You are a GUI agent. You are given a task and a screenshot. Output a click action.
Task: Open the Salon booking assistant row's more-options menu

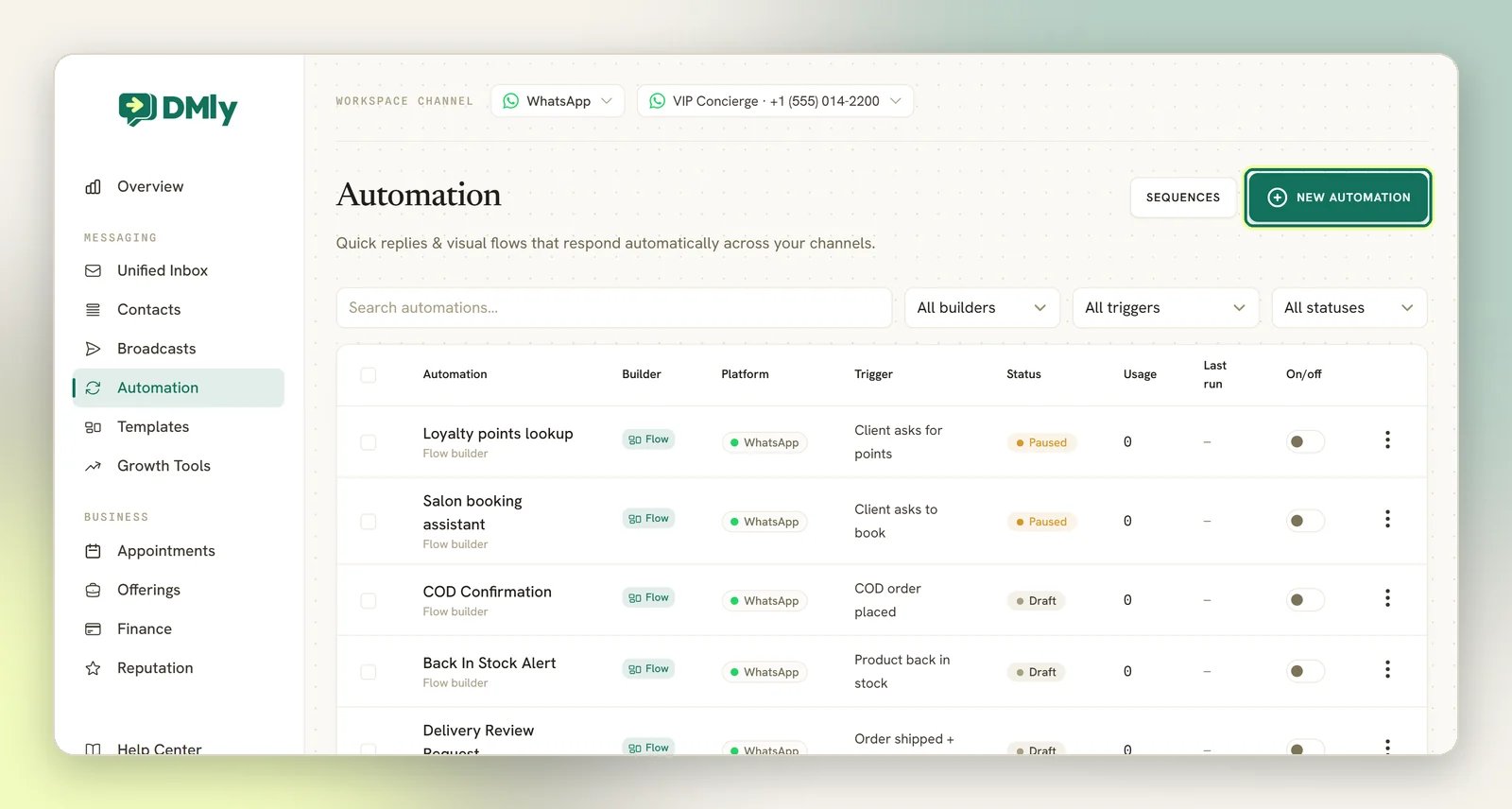click(1387, 519)
